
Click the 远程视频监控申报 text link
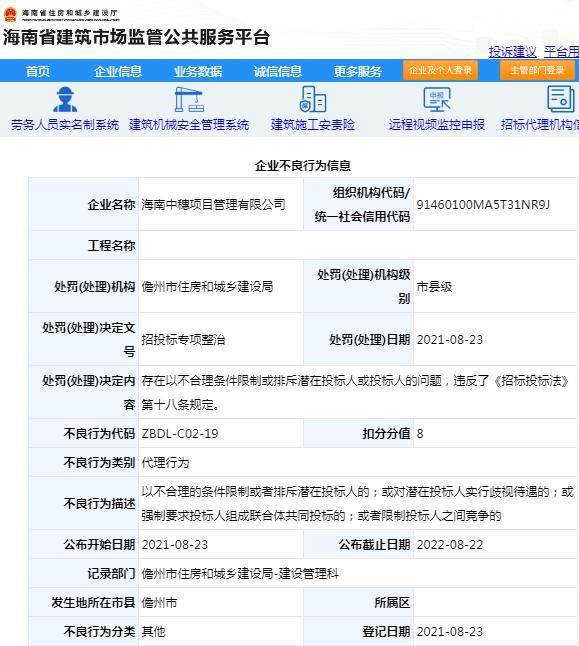point(437,124)
